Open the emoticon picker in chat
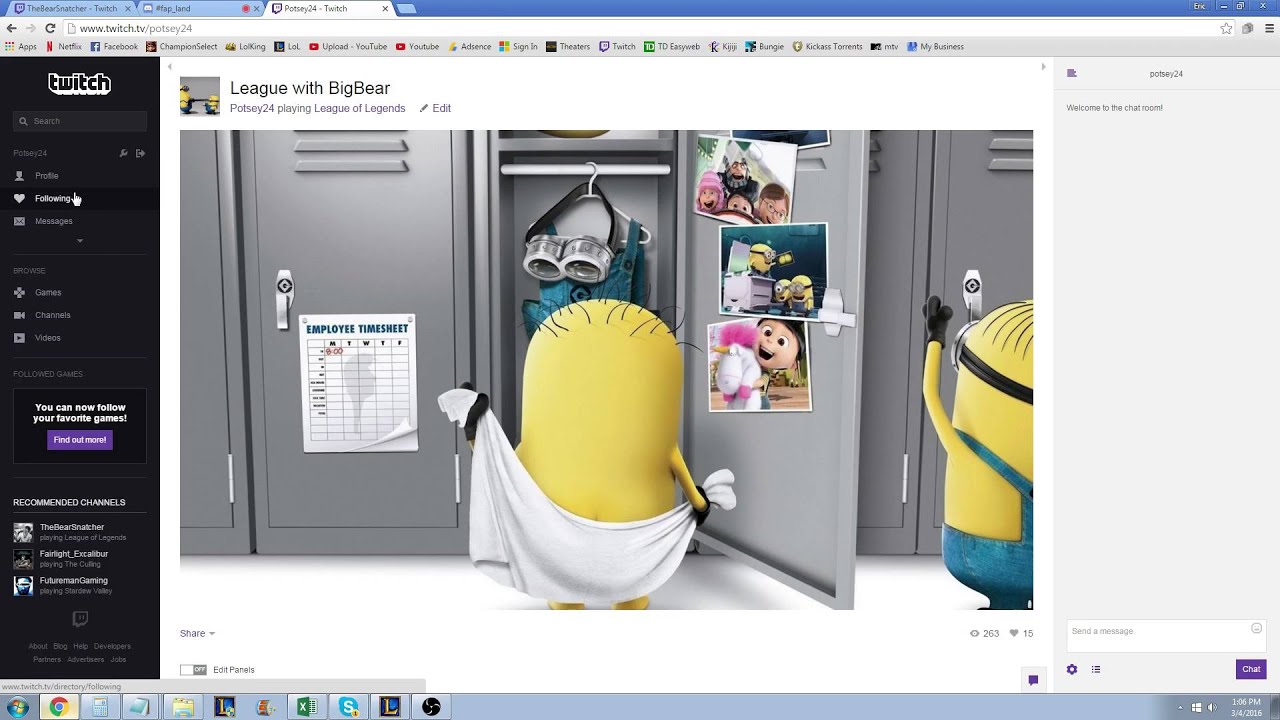Image resolution: width=1280 pixels, height=720 pixels. [1257, 629]
